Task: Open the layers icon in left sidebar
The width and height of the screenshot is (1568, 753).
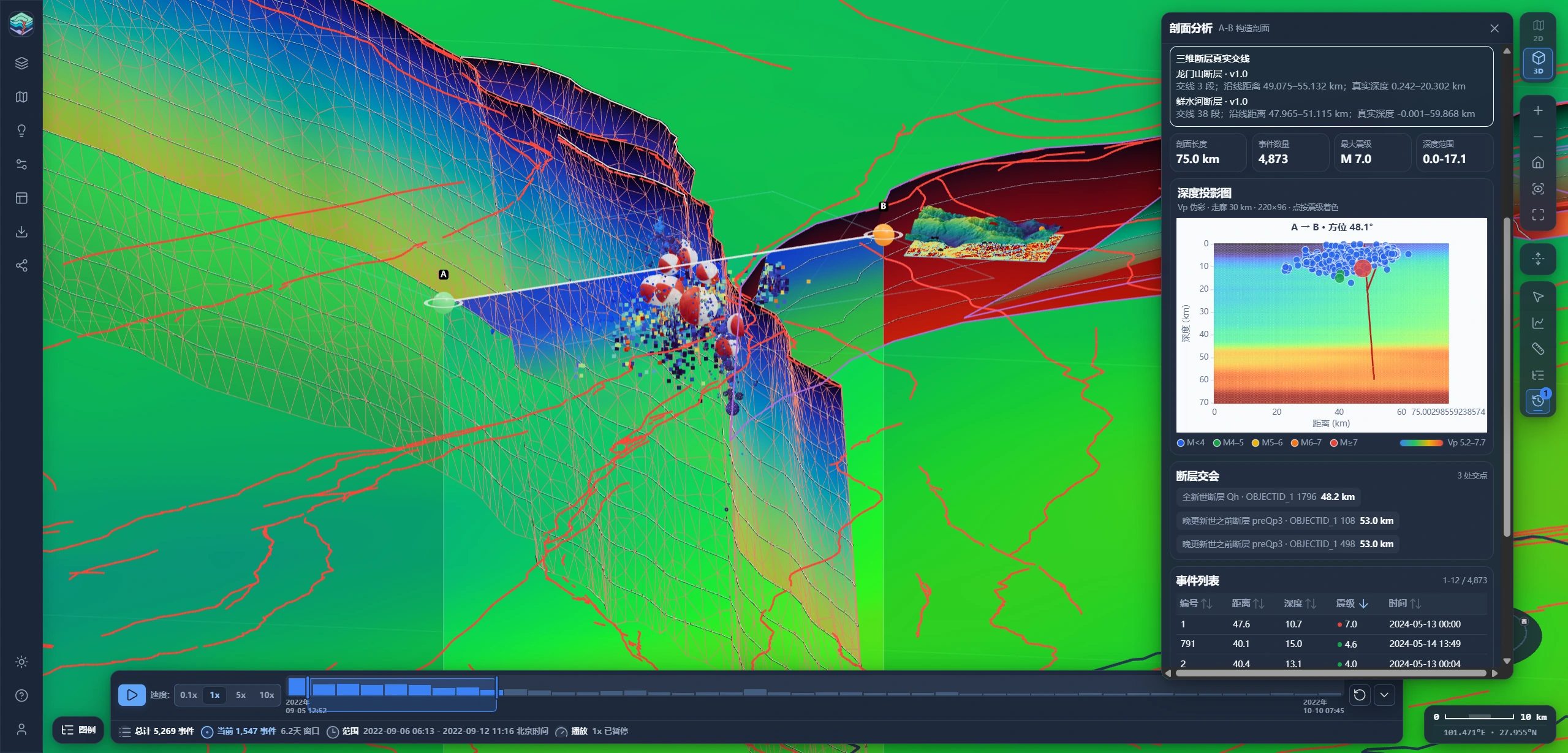Action: [x=21, y=63]
